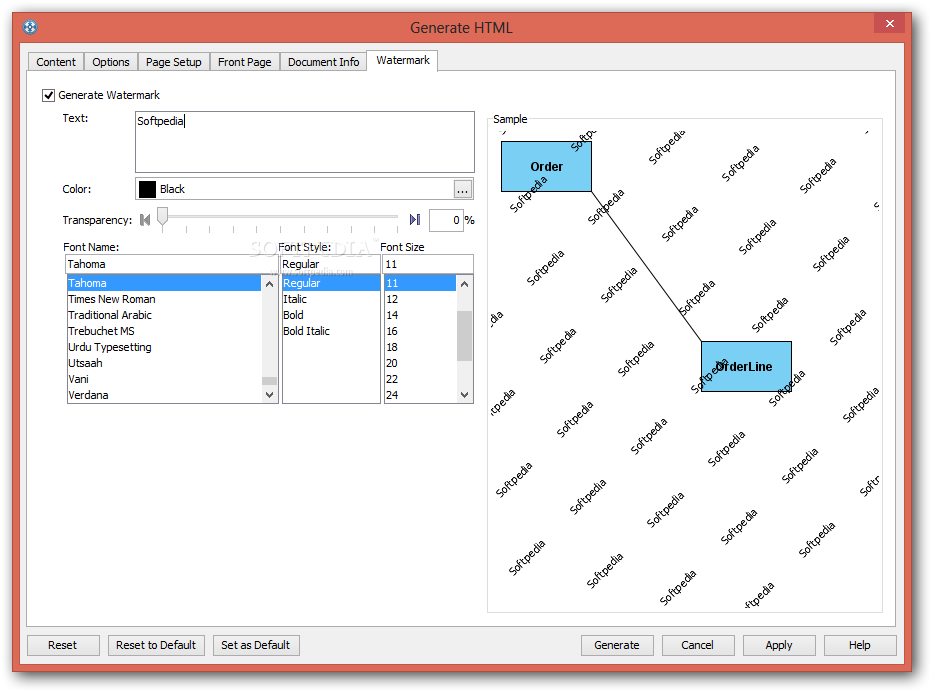Click the transparency percentage field
Viewport: 932px width, 692px height.
pyautogui.click(x=446, y=220)
